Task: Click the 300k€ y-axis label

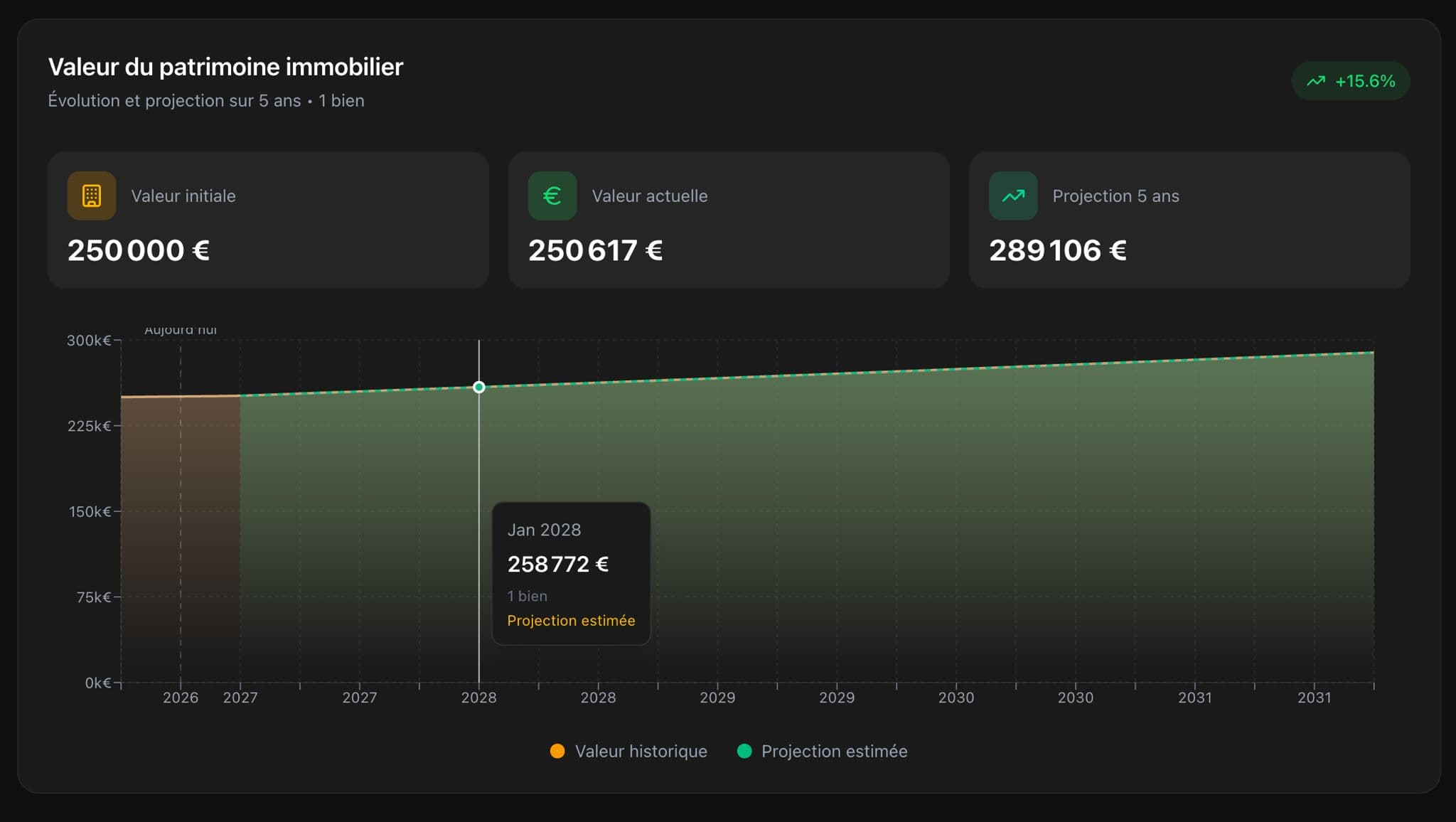Action: coord(89,341)
